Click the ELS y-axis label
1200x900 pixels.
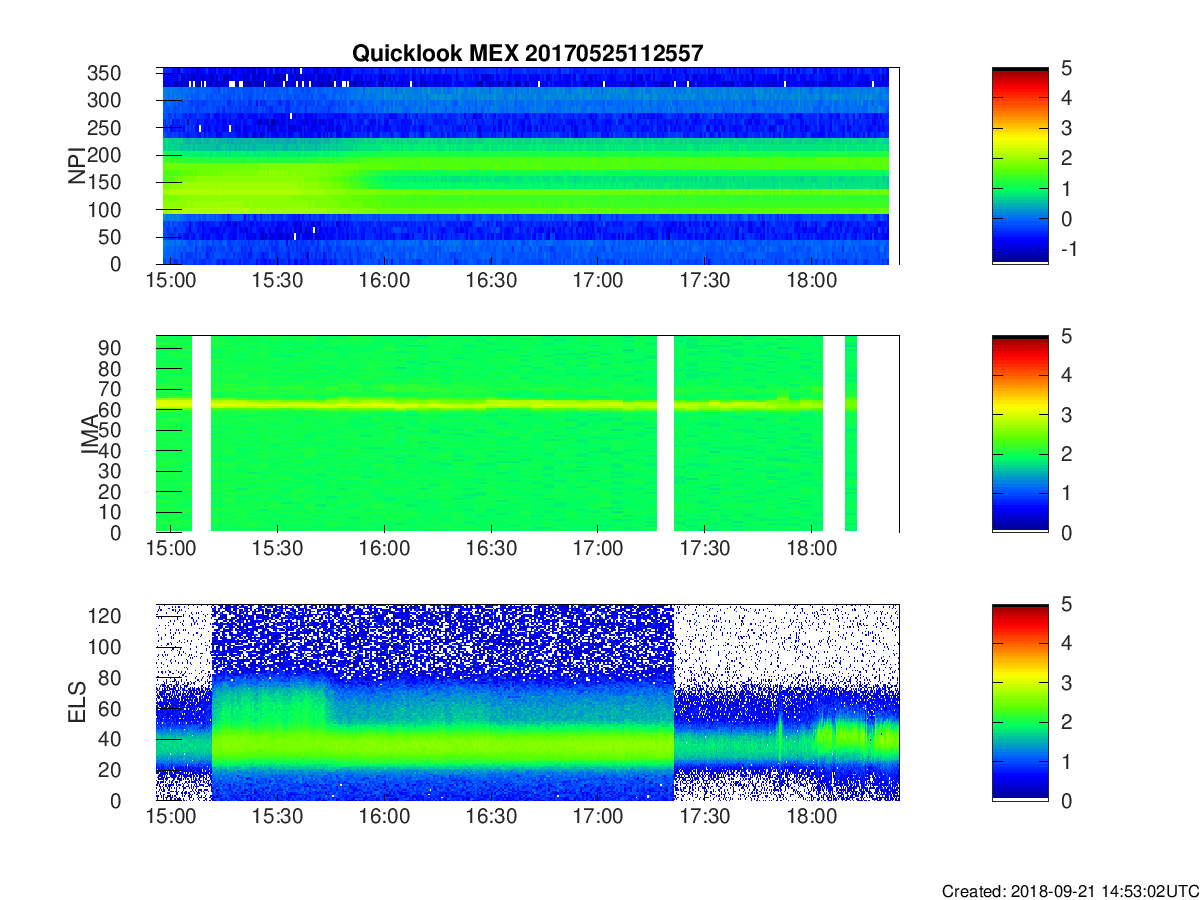(x=76, y=702)
